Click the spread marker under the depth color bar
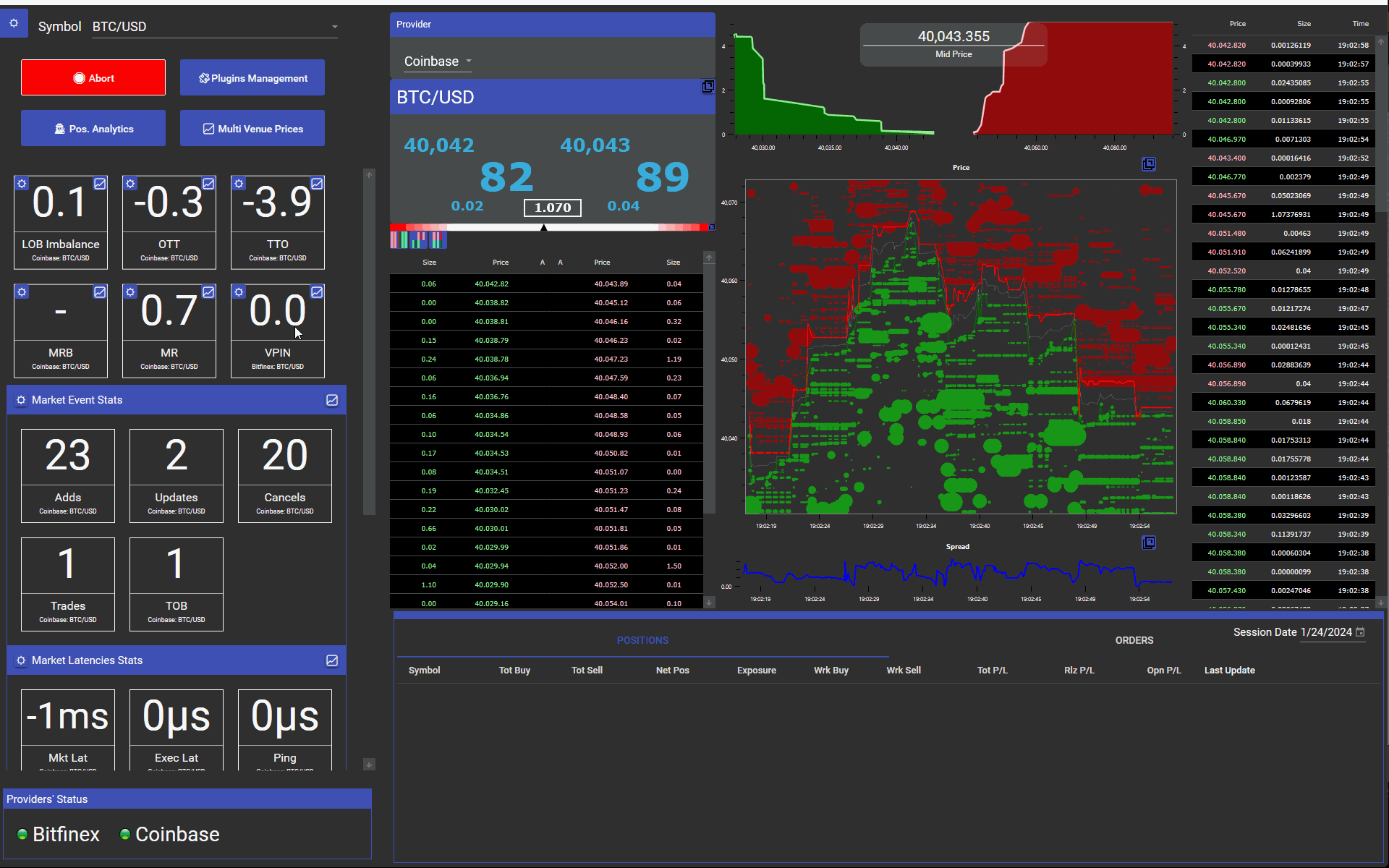Viewport: 1389px width, 868px height. click(543, 226)
